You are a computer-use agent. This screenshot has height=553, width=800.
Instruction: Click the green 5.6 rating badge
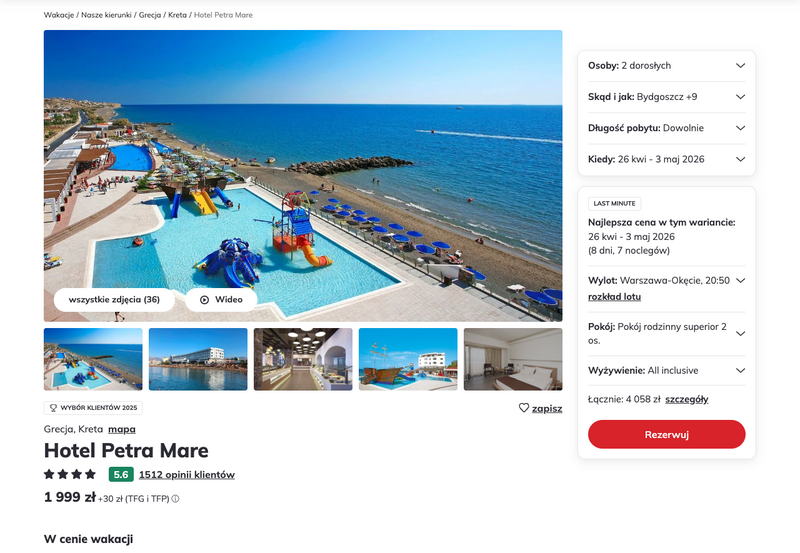coord(121,474)
